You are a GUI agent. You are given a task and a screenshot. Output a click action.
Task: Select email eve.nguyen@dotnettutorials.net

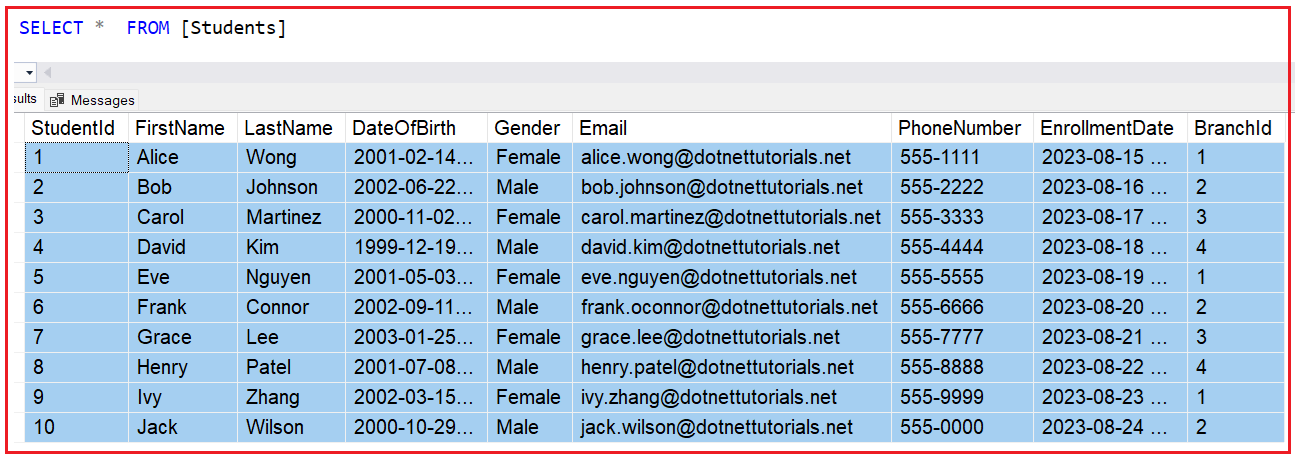coord(732,277)
